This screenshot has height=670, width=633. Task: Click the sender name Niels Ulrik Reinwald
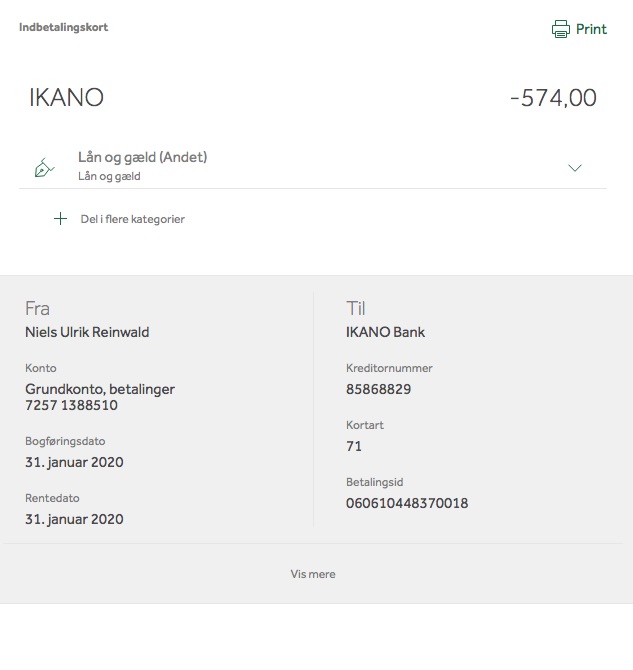pos(87,332)
